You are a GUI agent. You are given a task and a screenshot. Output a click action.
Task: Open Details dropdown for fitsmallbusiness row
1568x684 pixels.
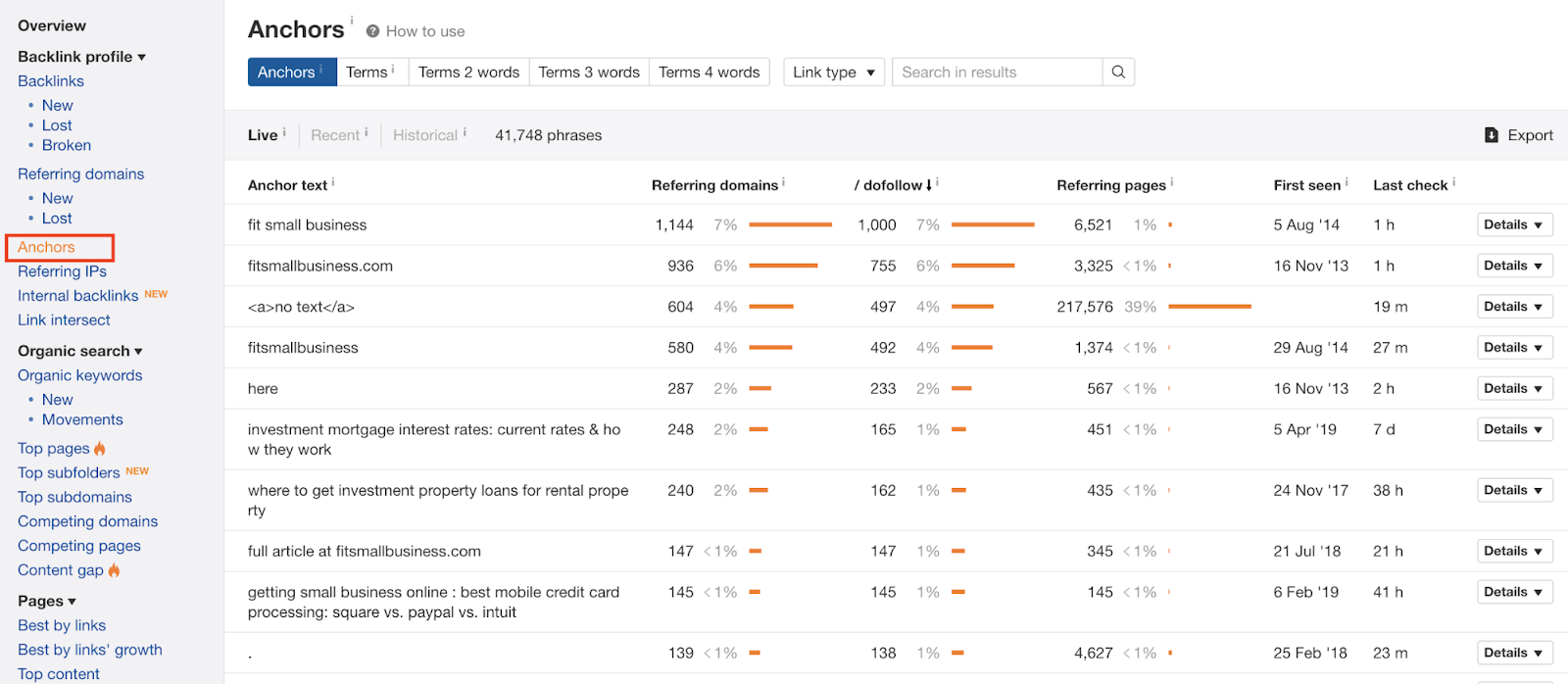1514,347
